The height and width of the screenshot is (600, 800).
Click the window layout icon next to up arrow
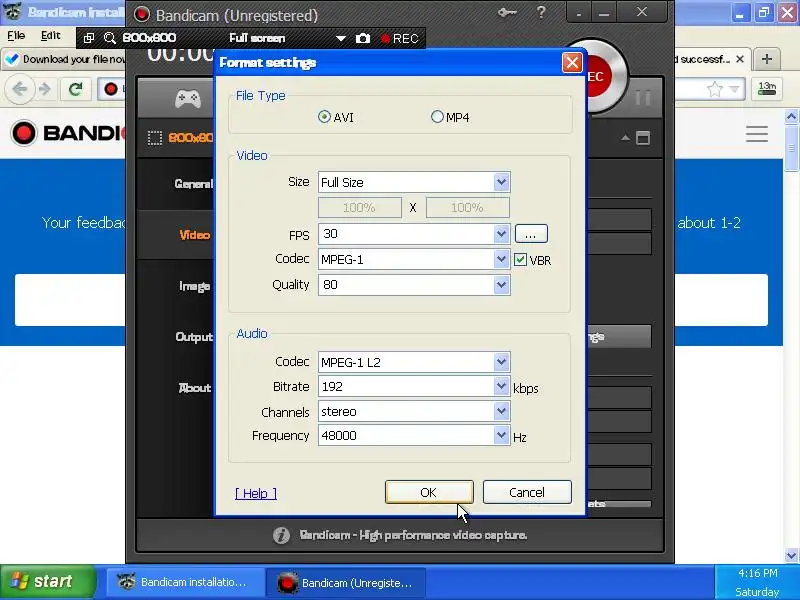[643, 138]
